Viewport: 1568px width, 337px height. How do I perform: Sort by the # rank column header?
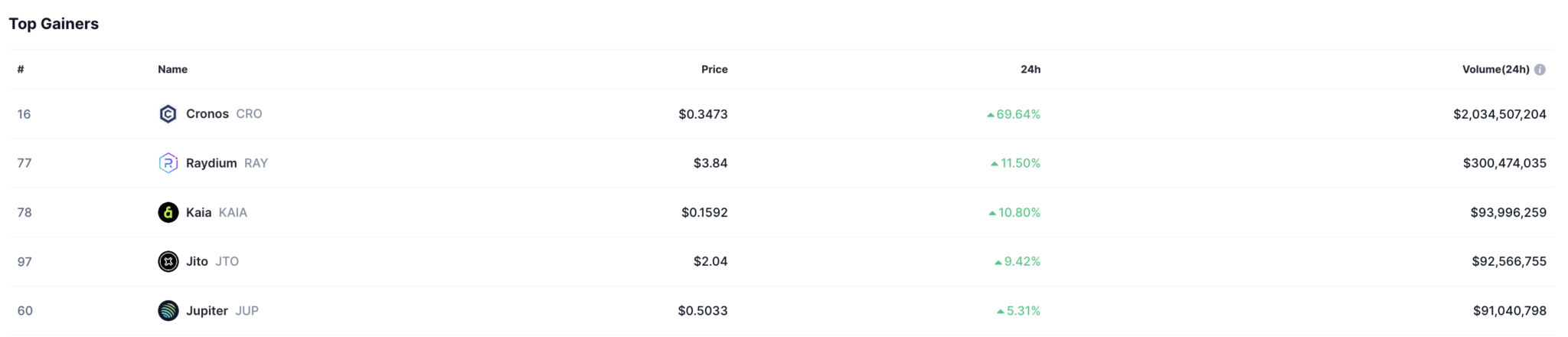tap(21, 69)
